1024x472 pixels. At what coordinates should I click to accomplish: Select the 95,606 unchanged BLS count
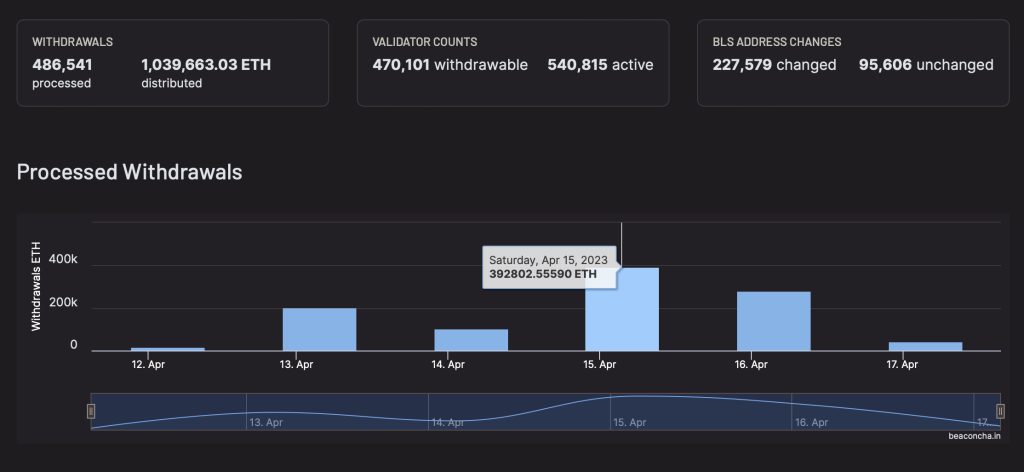(x=926, y=65)
